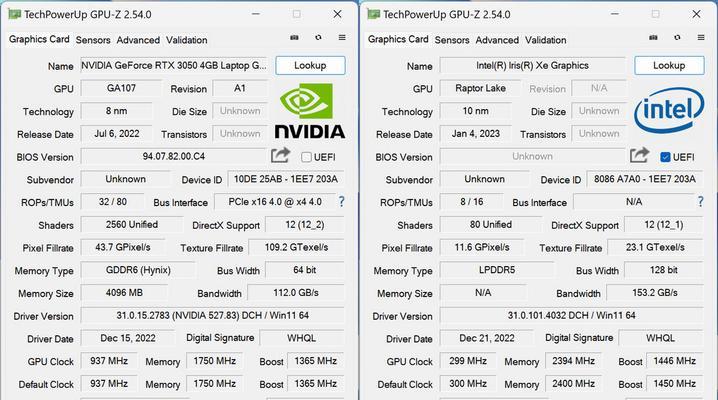
Task: Click the BIOS export share icon in Intel window
Action: click(639, 156)
